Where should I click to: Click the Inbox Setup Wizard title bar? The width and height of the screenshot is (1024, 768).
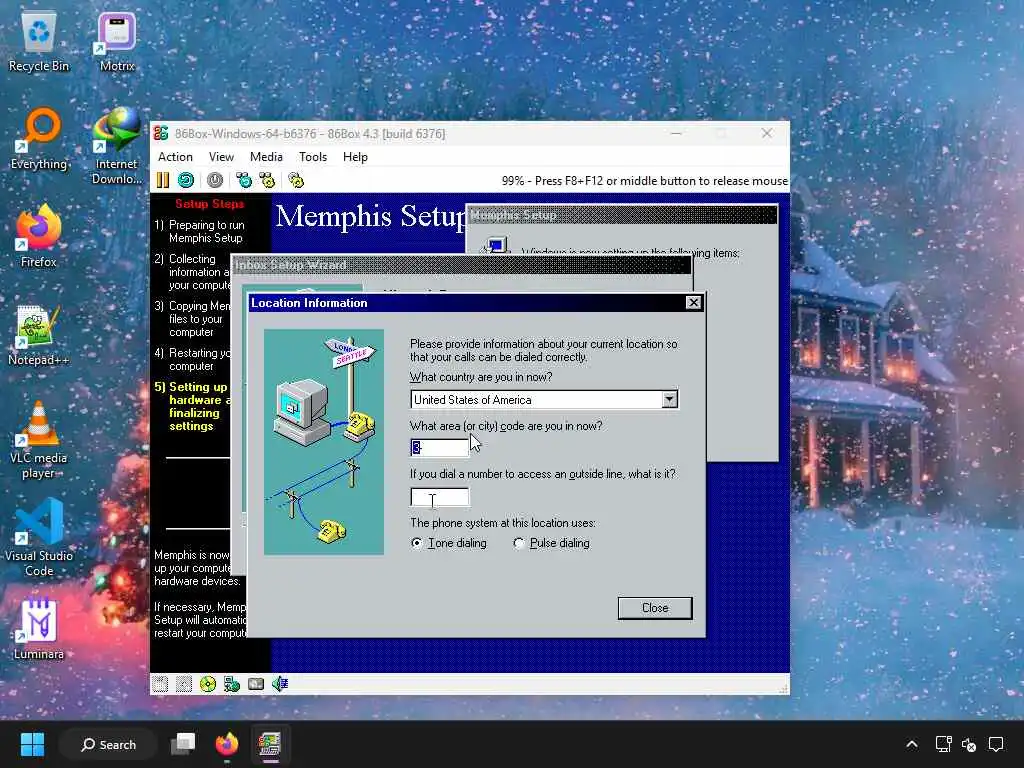pyautogui.click(x=461, y=264)
